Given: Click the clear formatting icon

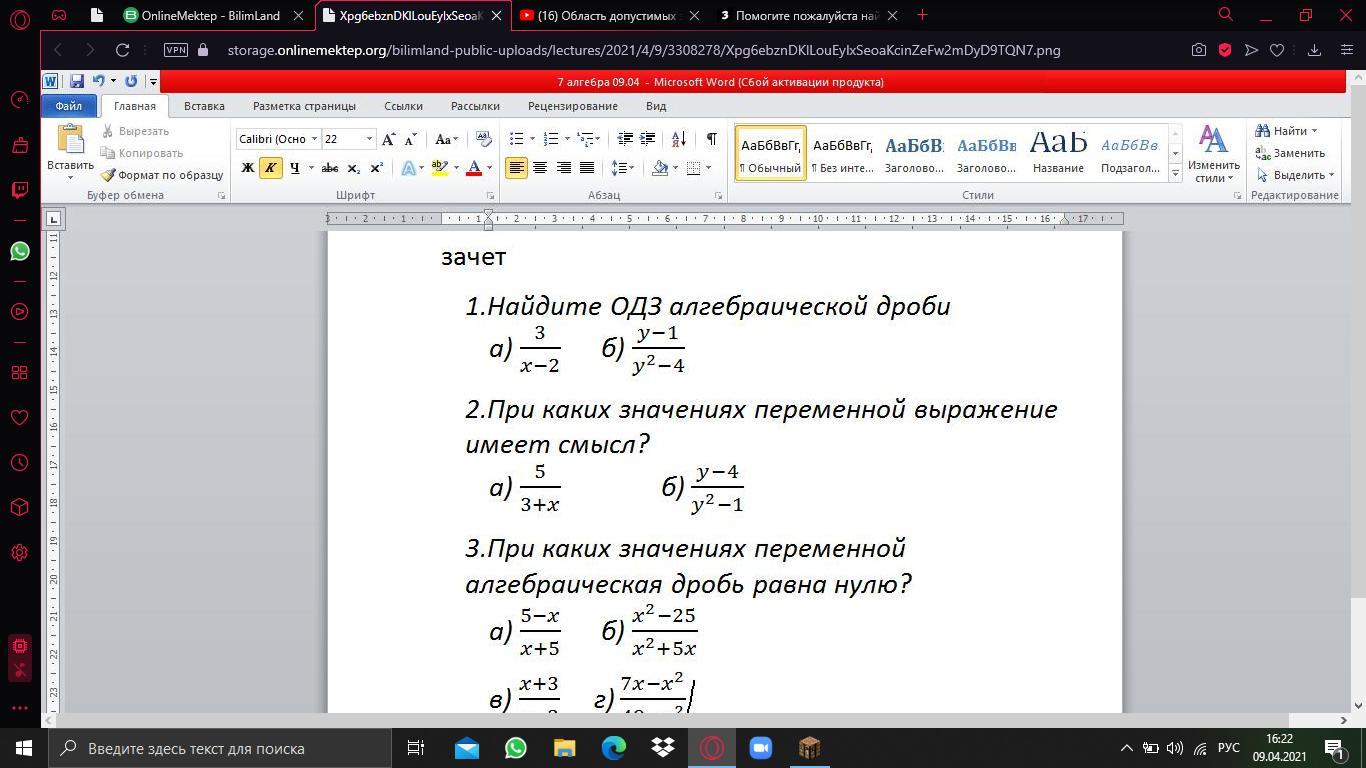Looking at the screenshot, I should (x=483, y=139).
